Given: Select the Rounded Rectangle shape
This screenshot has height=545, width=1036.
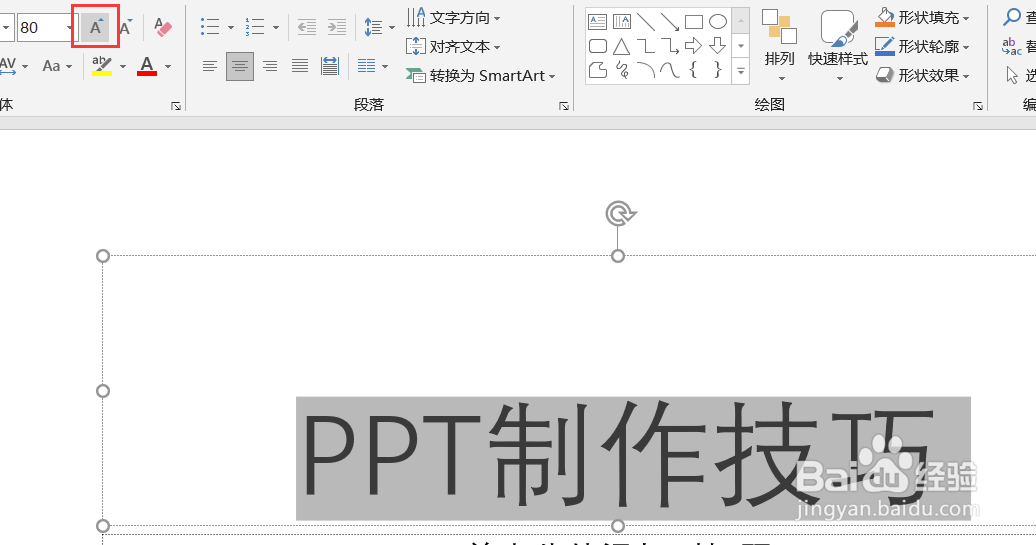Looking at the screenshot, I should point(597,46).
